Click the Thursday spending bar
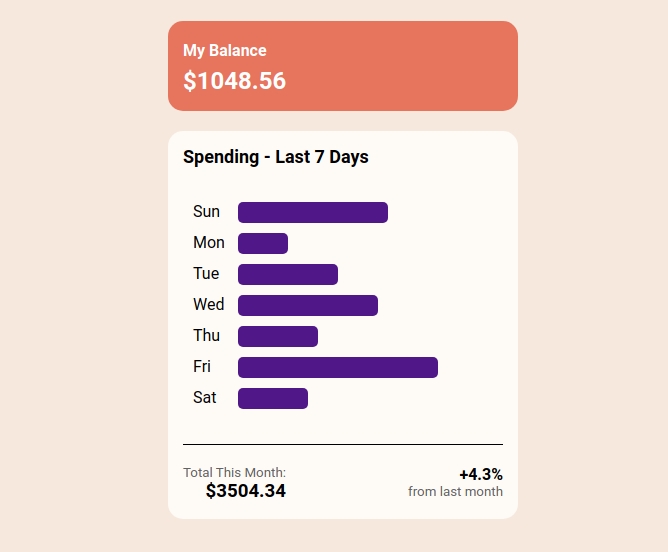 pos(277,336)
